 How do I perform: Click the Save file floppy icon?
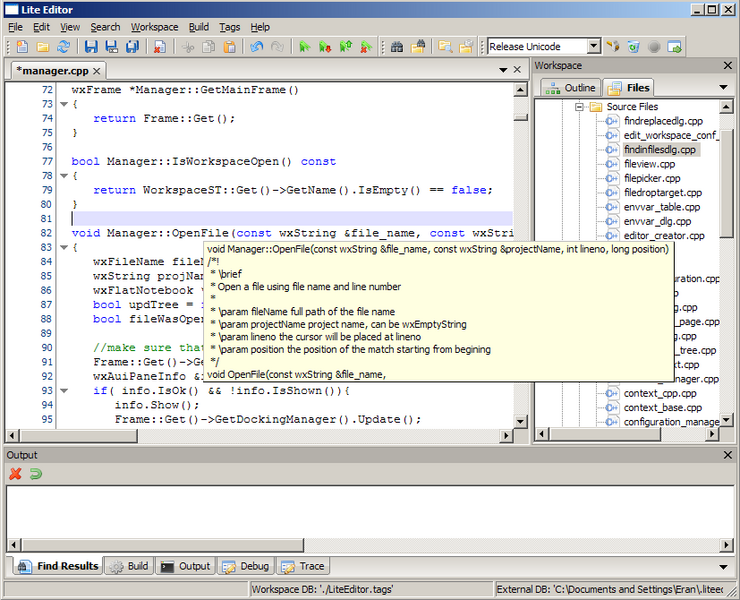coord(91,47)
